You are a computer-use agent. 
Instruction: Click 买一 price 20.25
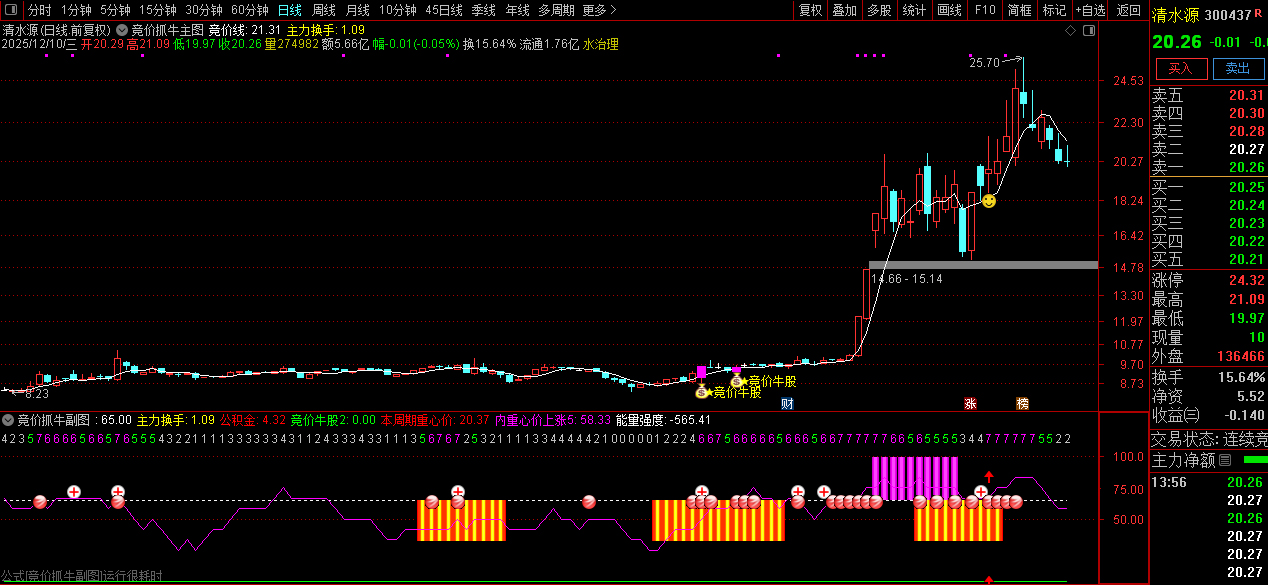coord(1246,187)
